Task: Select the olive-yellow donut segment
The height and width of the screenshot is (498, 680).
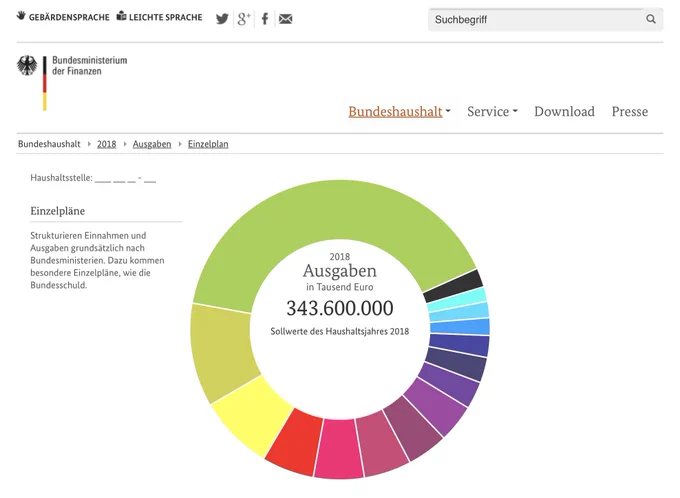Action: pyautogui.click(x=222, y=352)
